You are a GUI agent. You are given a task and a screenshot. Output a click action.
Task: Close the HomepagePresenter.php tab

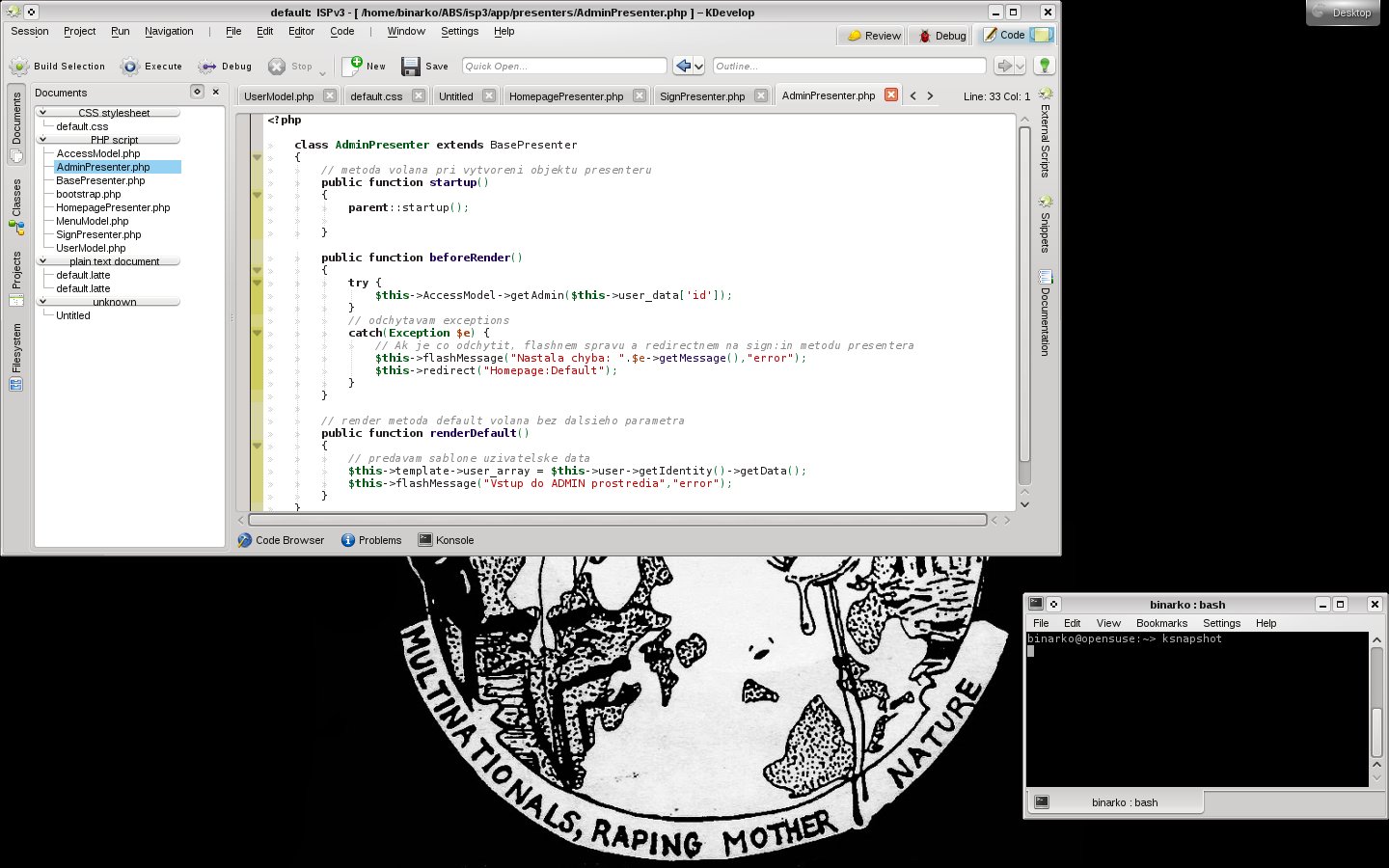click(640, 95)
